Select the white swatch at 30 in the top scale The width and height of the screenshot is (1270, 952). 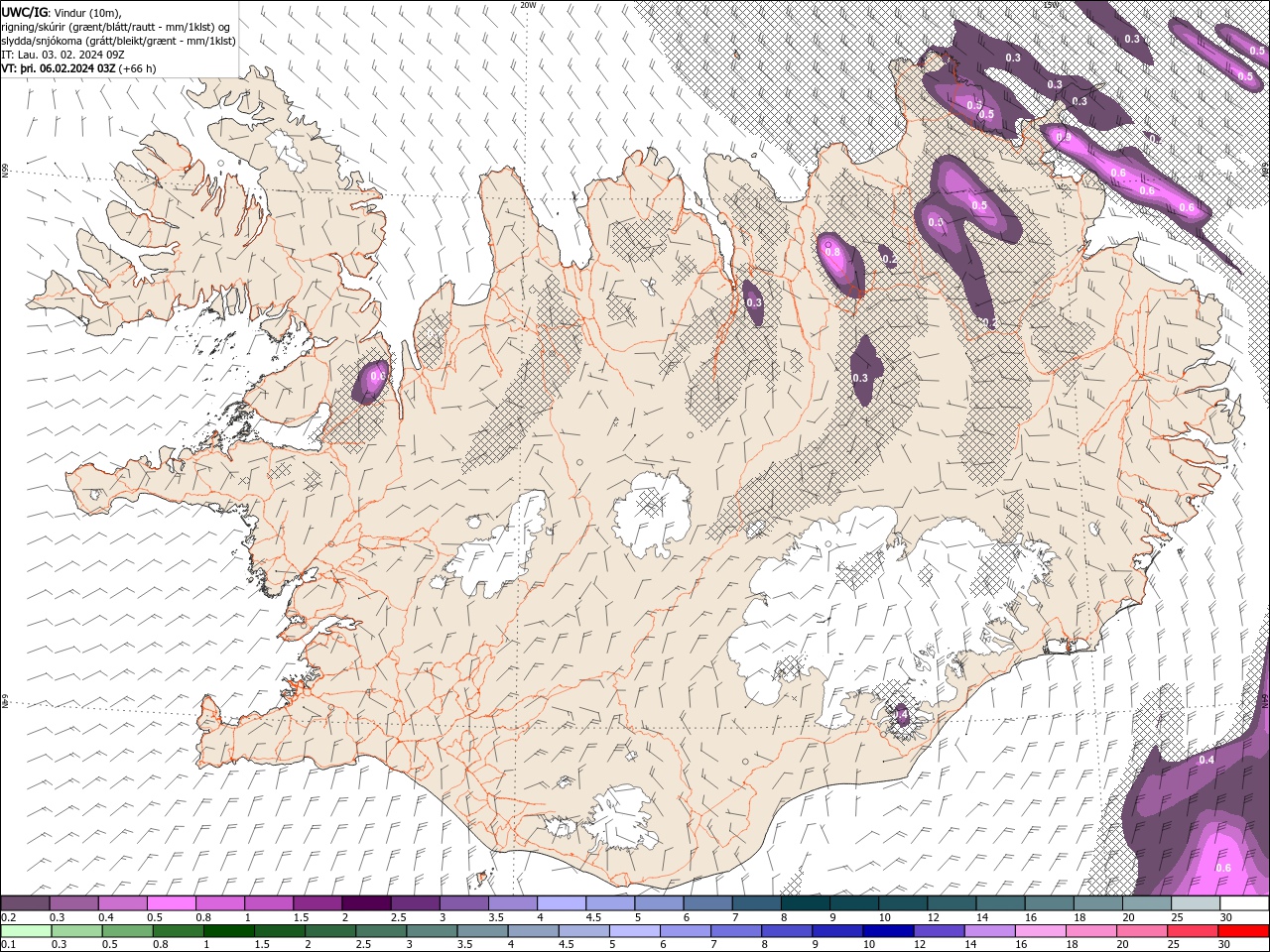1244,903
